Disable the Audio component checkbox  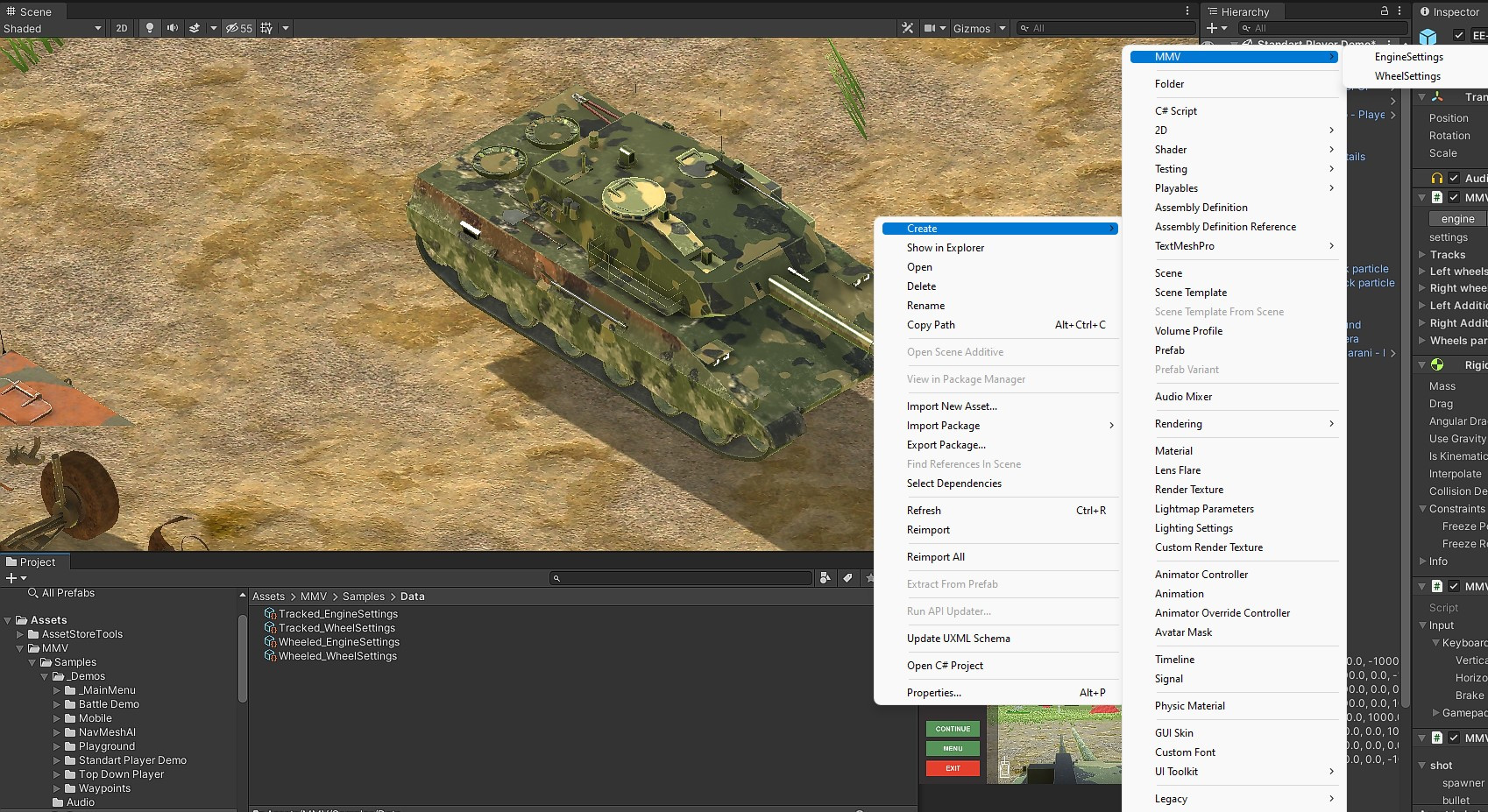coord(1454,178)
